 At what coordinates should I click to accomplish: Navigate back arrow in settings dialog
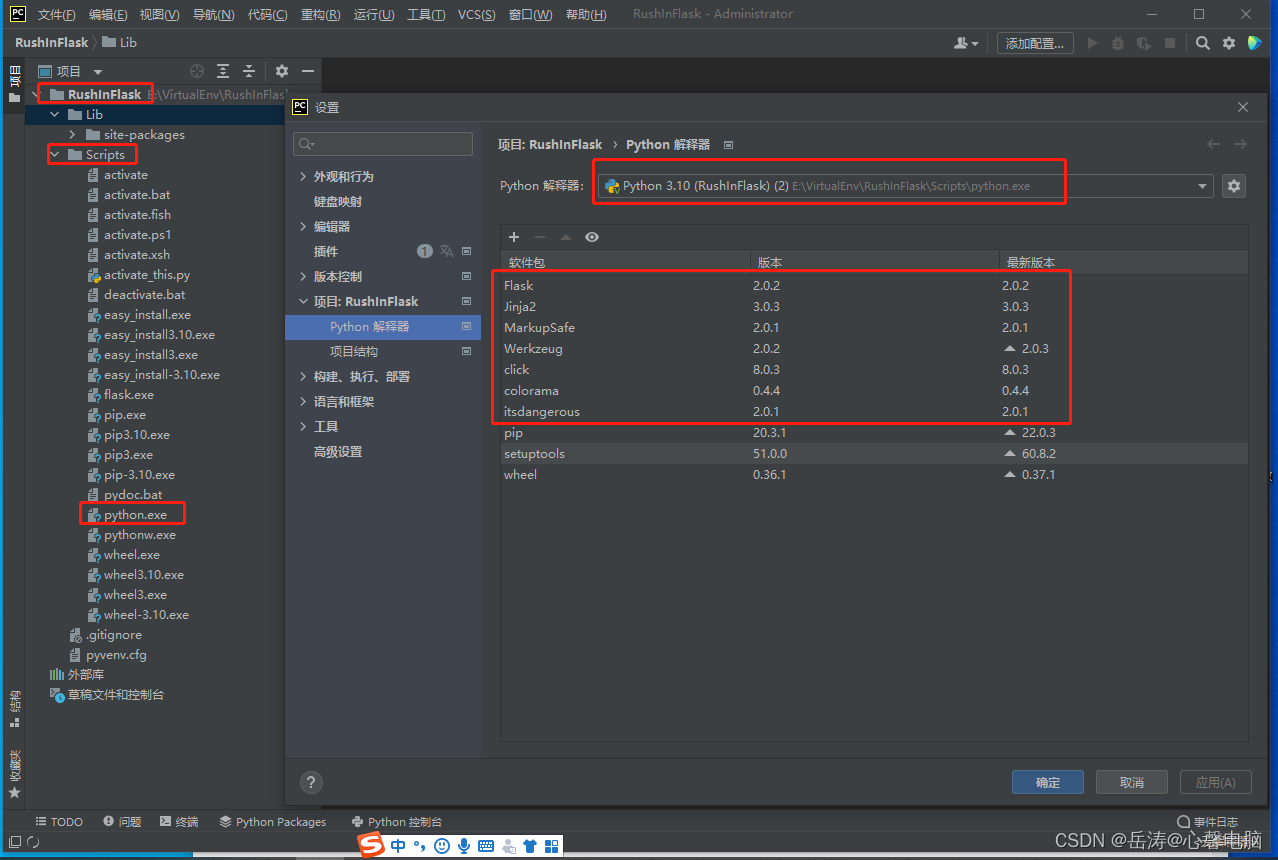tap(1213, 144)
